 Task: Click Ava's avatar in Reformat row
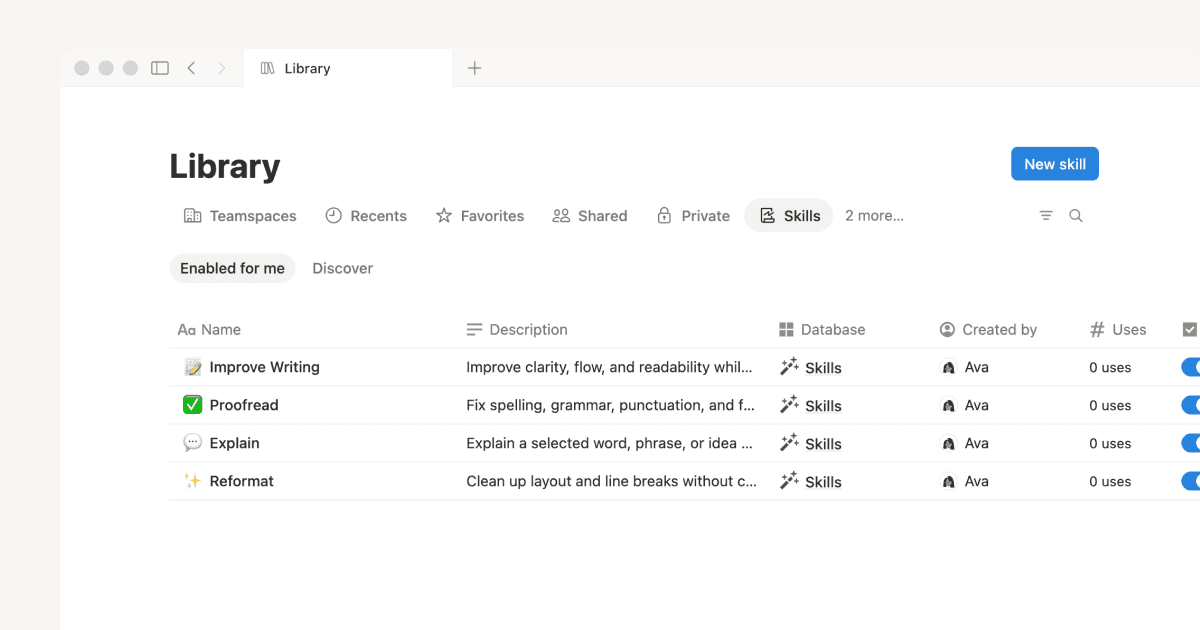949,482
